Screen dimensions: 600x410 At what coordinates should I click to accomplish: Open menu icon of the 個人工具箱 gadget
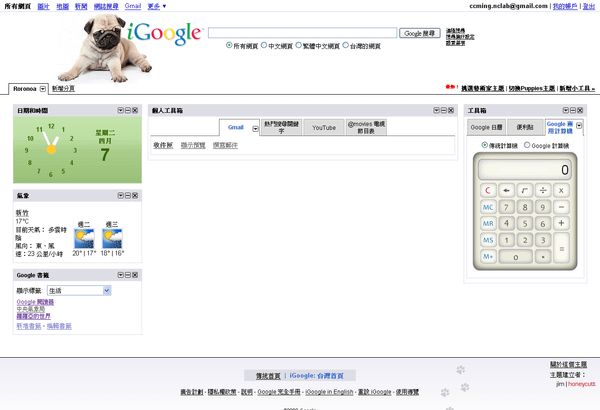[x=436, y=110]
